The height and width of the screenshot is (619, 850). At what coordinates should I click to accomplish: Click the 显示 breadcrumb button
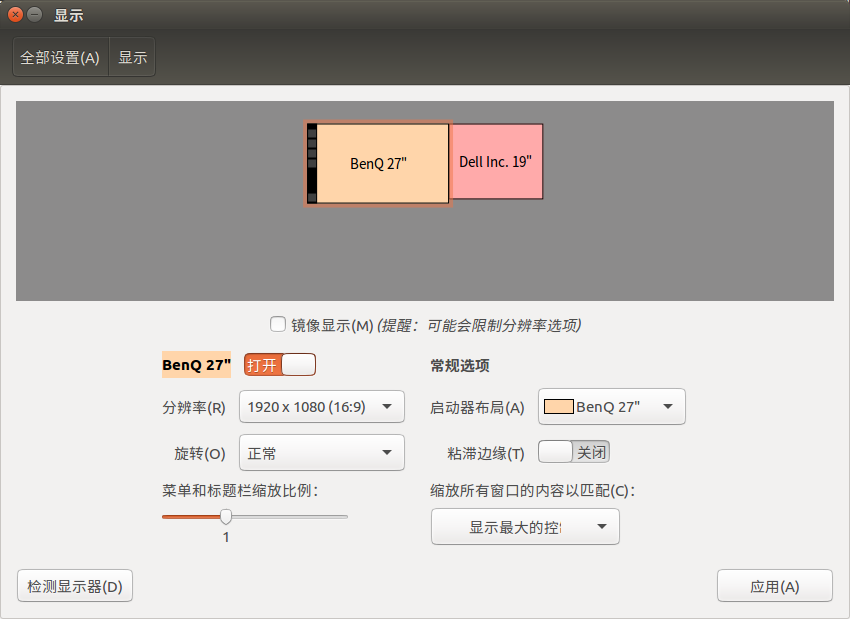[133, 57]
